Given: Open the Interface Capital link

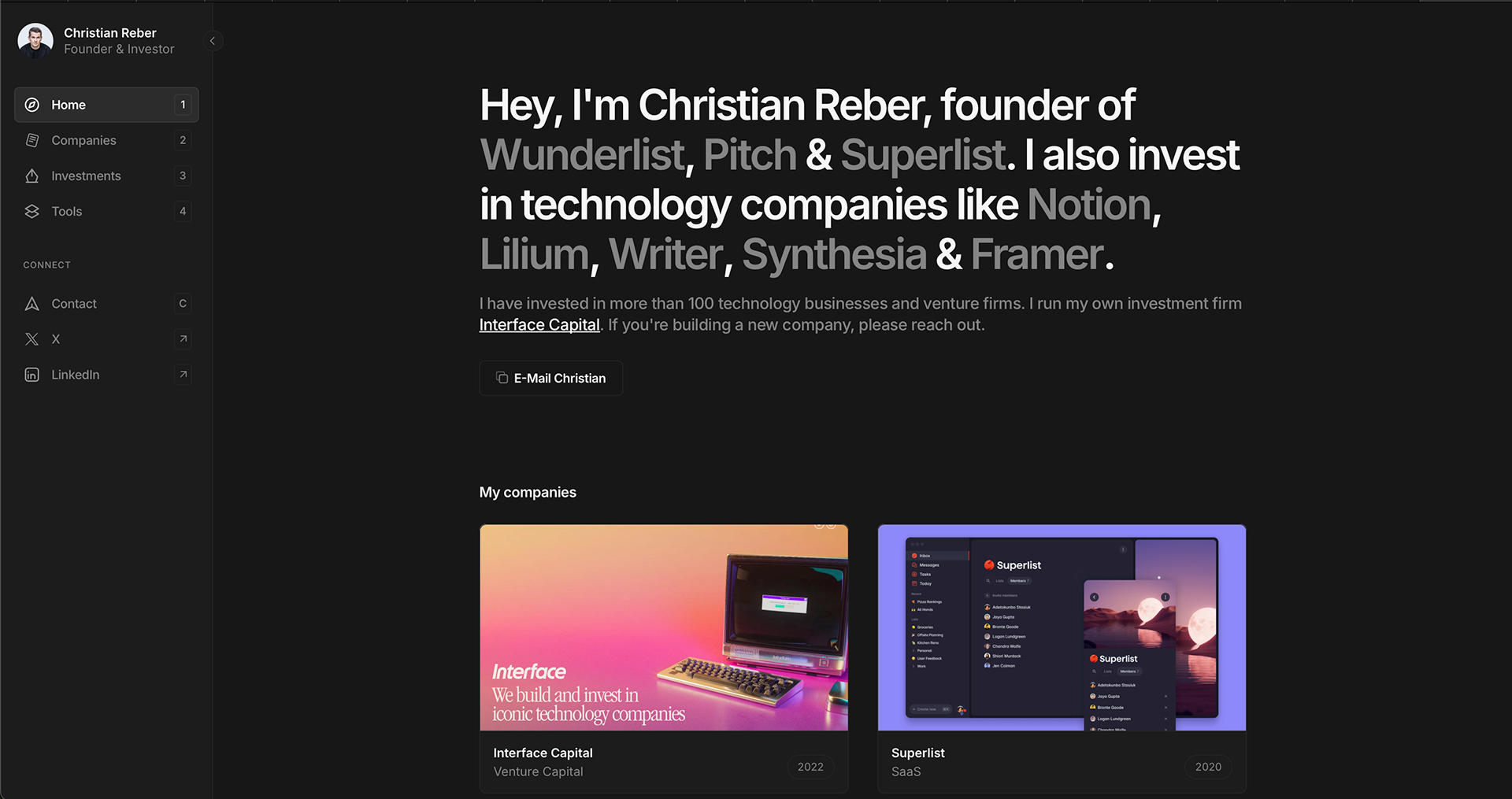Looking at the screenshot, I should (539, 325).
